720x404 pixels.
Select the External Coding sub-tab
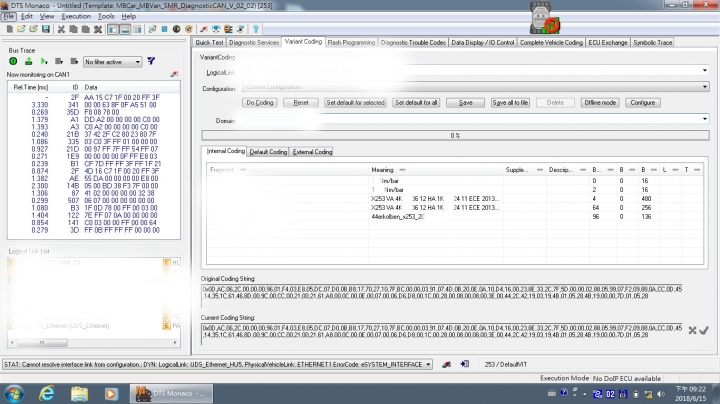312,152
